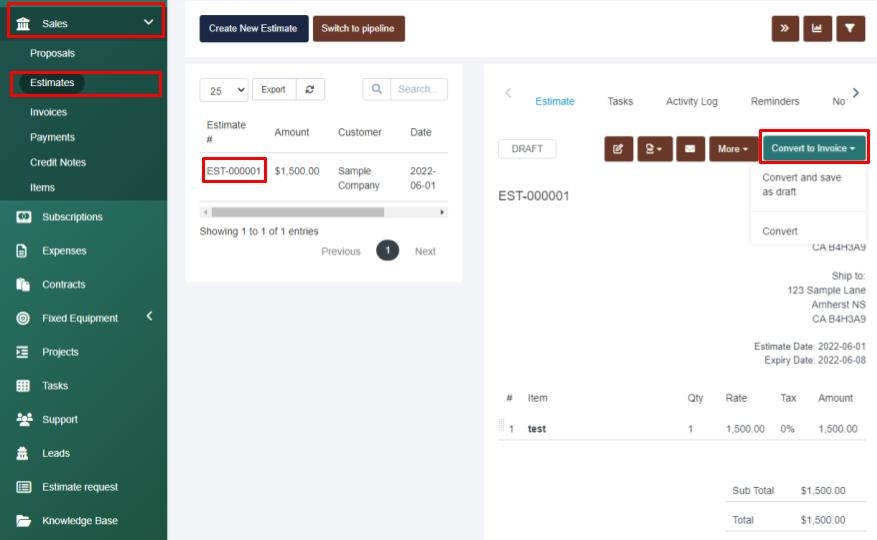877x540 pixels.
Task: Click the filter funnel icon button
Action: (849, 29)
